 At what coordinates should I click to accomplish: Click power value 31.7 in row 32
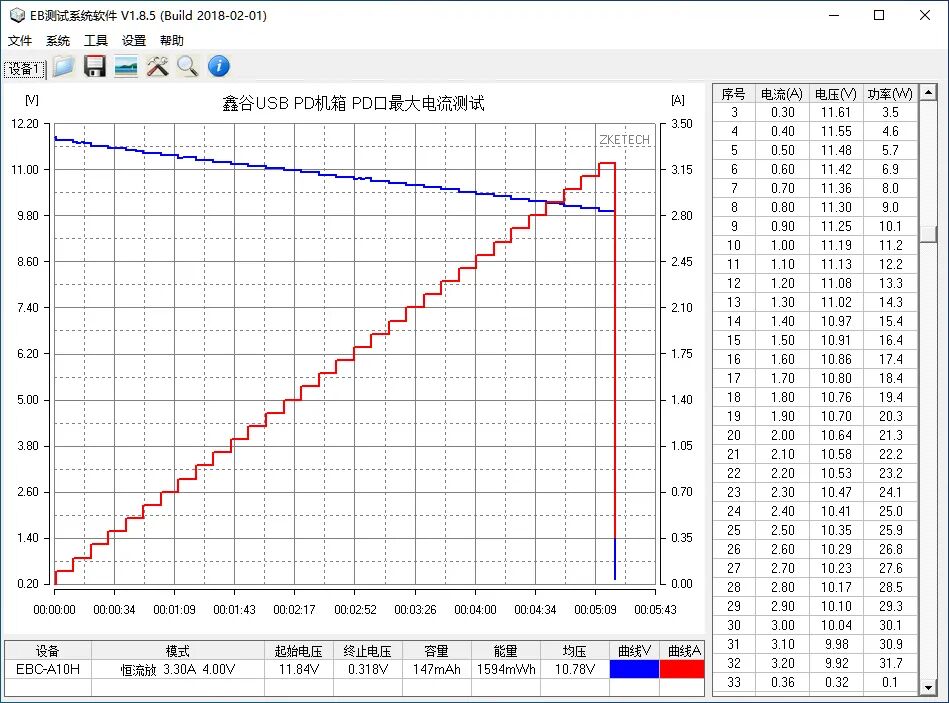click(890, 663)
